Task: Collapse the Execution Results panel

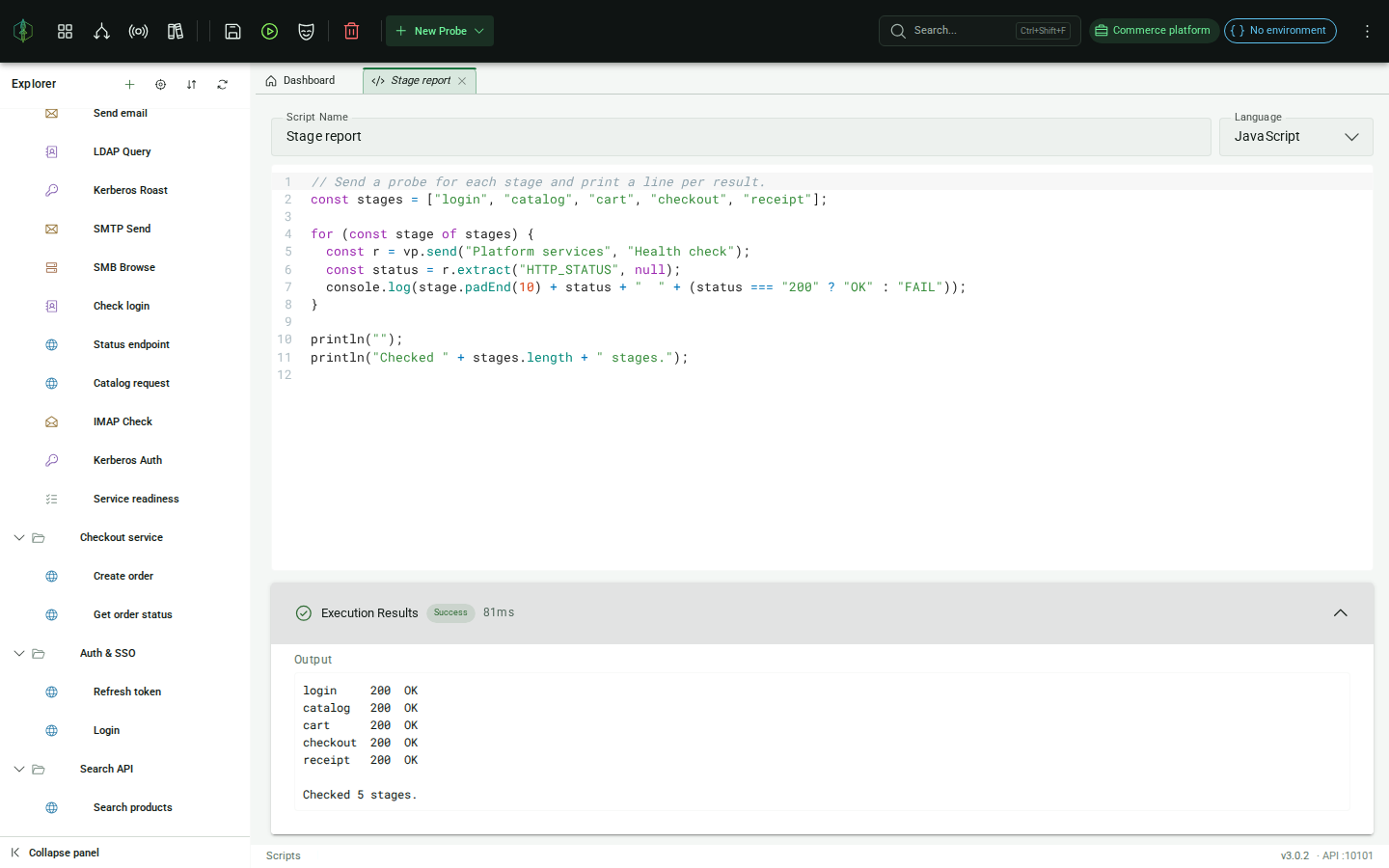Action: [x=1340, y=613]
